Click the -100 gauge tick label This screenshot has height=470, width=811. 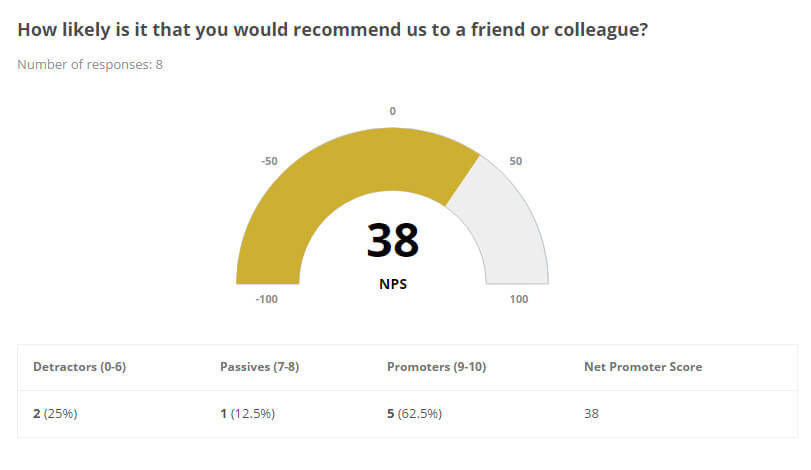point(265,299)
